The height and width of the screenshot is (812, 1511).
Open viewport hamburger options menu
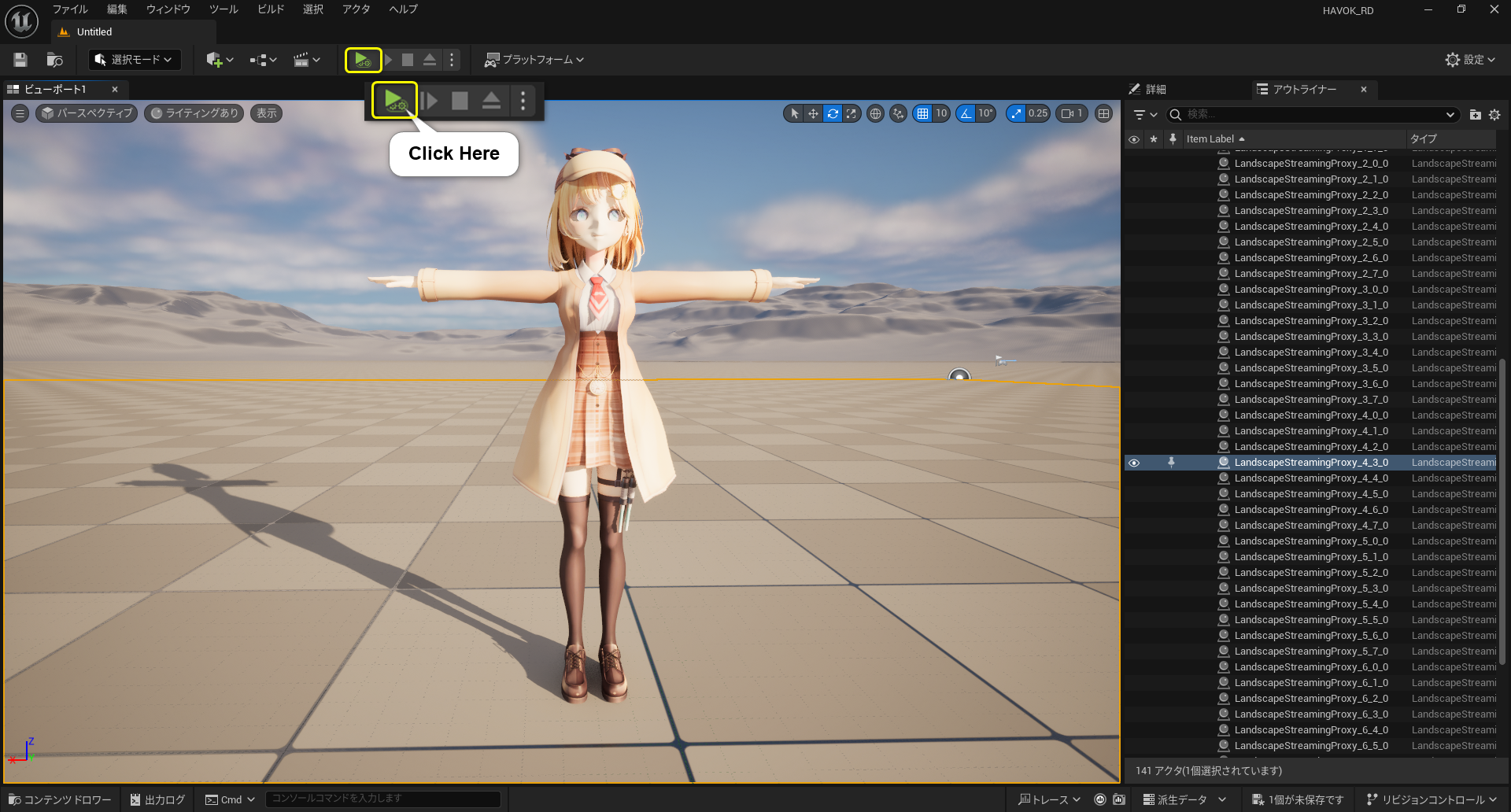tap(20, 113)
